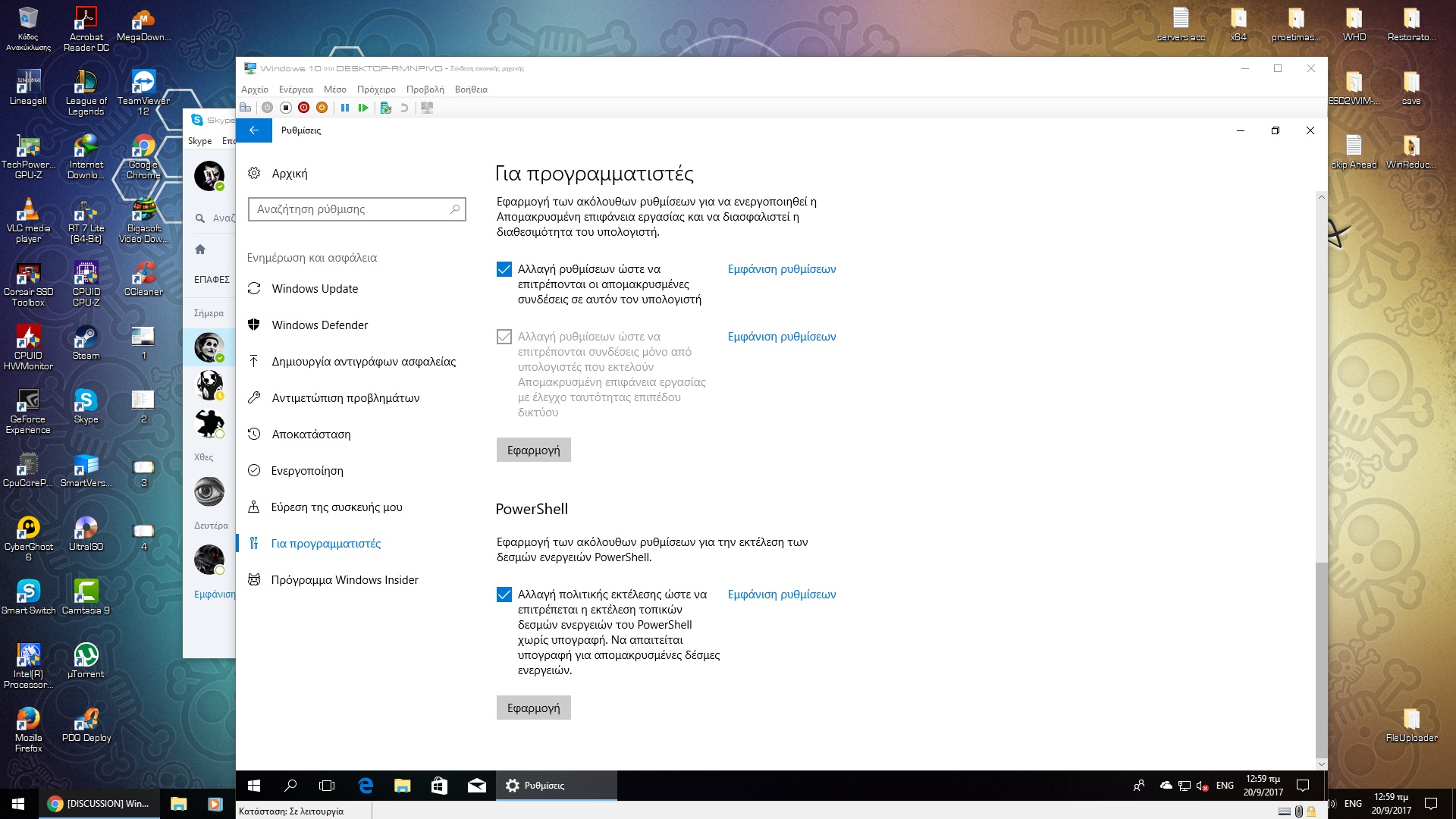Open the Ενέργεια menu
The height and width of the screenshot is (819, 1456).
pyautogui.click(x=296, y=89)
